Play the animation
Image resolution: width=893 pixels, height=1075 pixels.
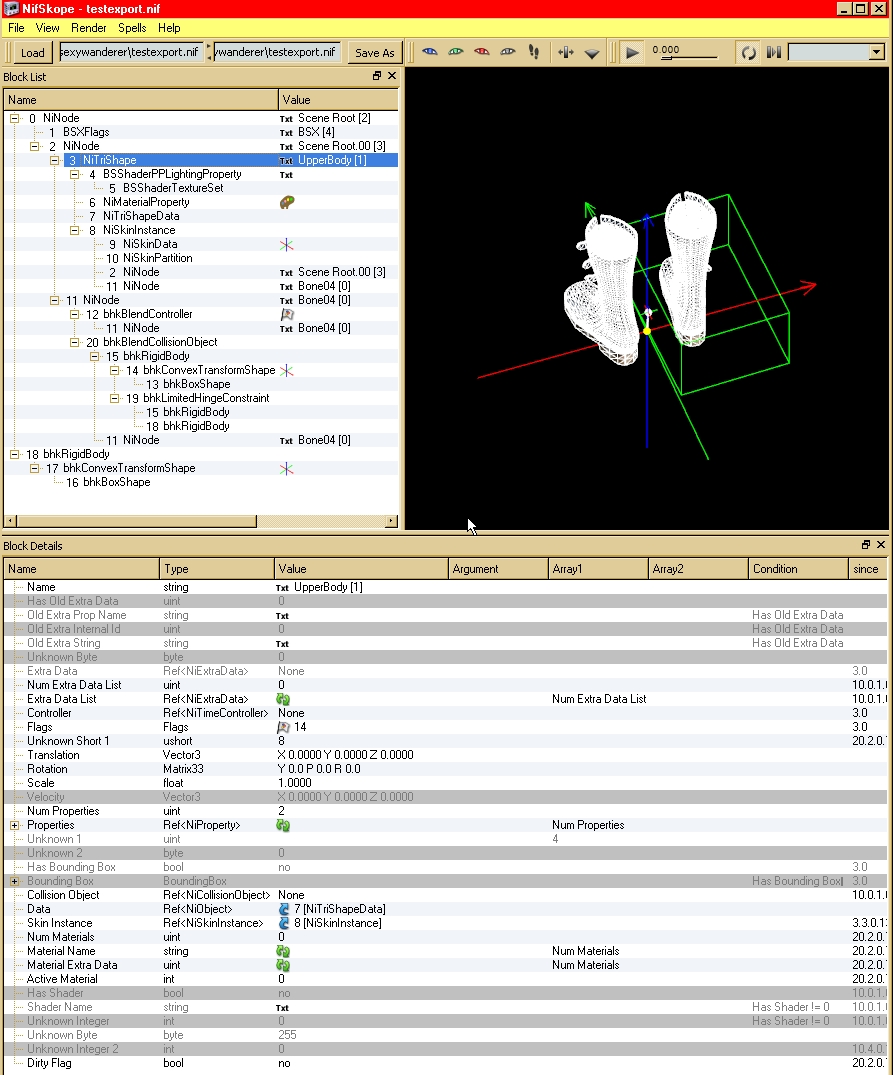point(633,53)
